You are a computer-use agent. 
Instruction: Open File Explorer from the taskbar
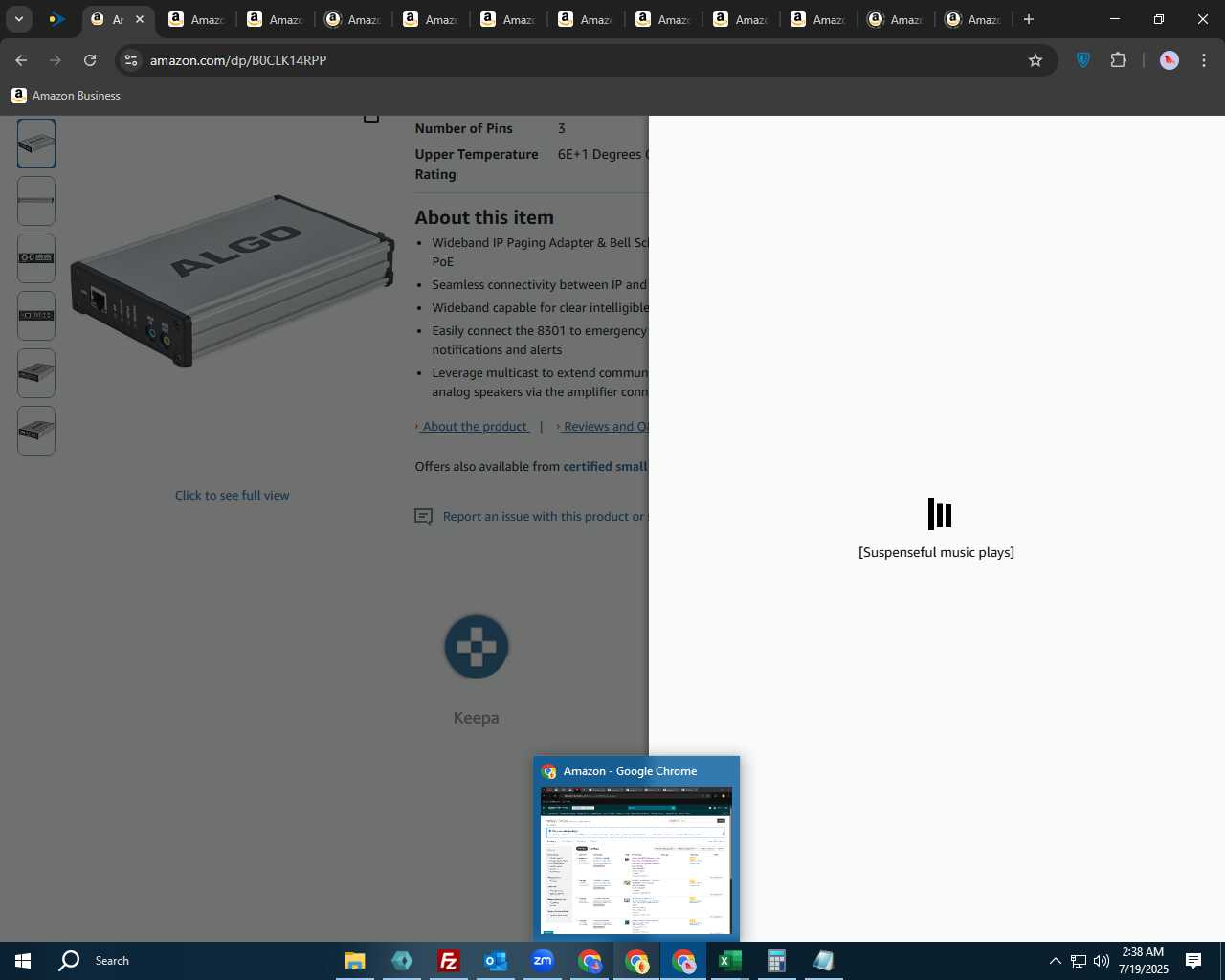coord(355,961)
